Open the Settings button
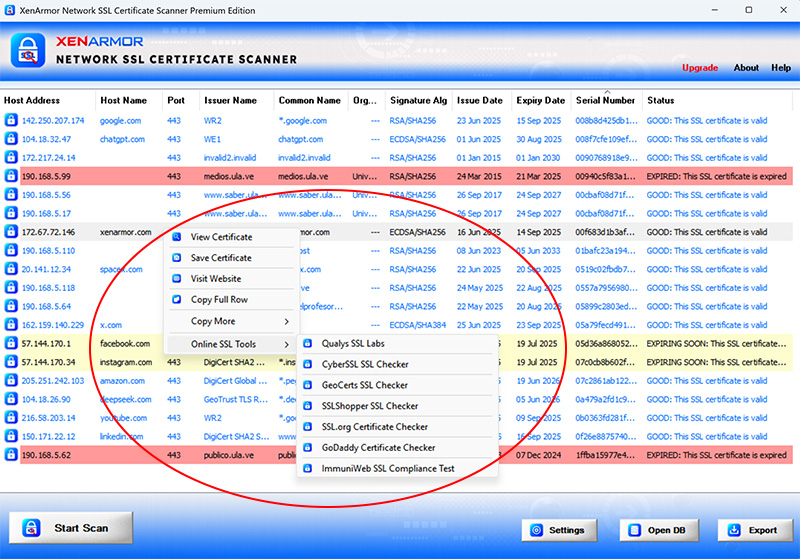Viewport: 800px width, 559px height. click(x=559, y=530)
